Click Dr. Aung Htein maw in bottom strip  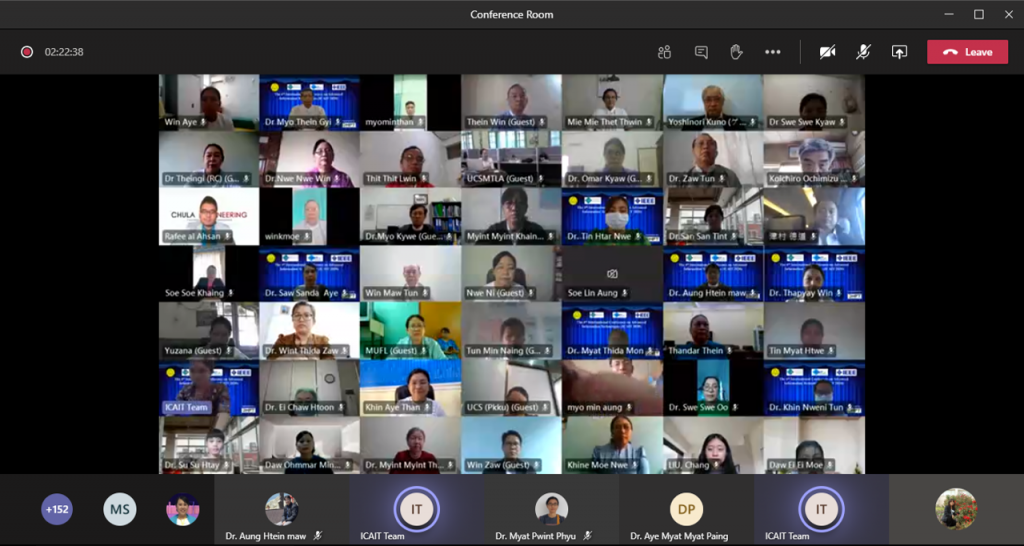coord(281,510)
